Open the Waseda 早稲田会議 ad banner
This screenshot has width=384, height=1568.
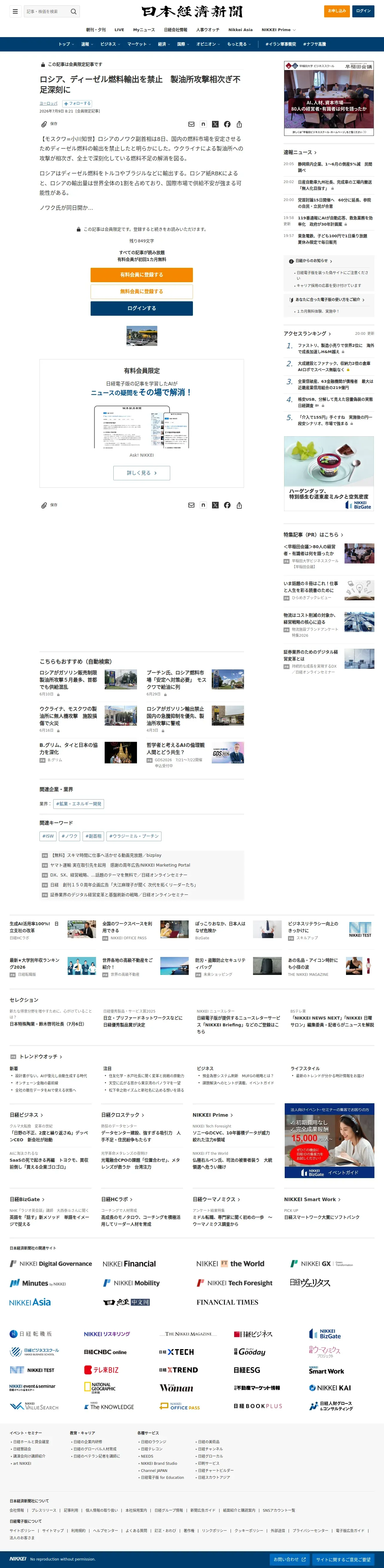[329, 99]
